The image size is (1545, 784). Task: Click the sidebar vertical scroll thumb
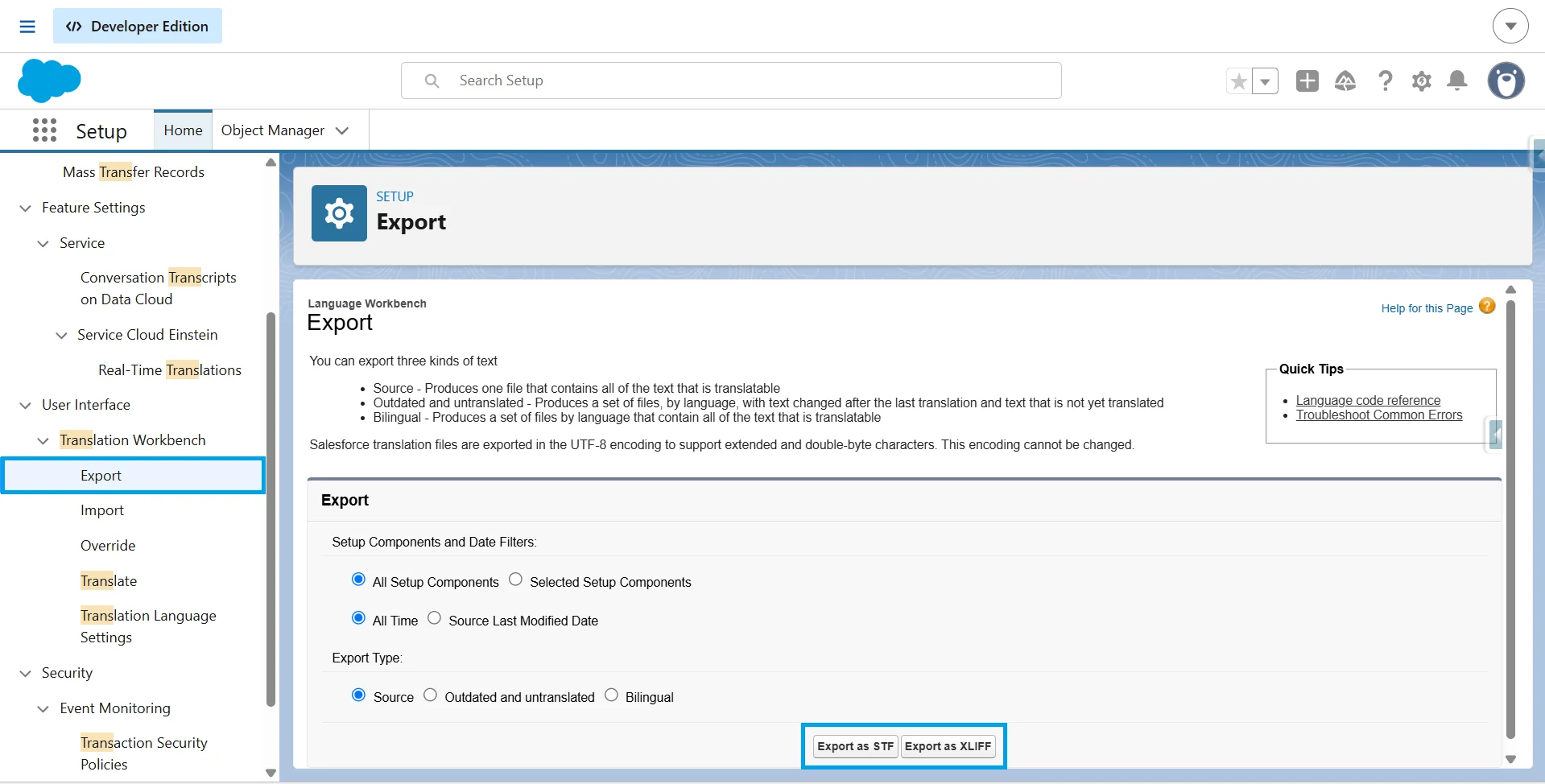[271, 509]
